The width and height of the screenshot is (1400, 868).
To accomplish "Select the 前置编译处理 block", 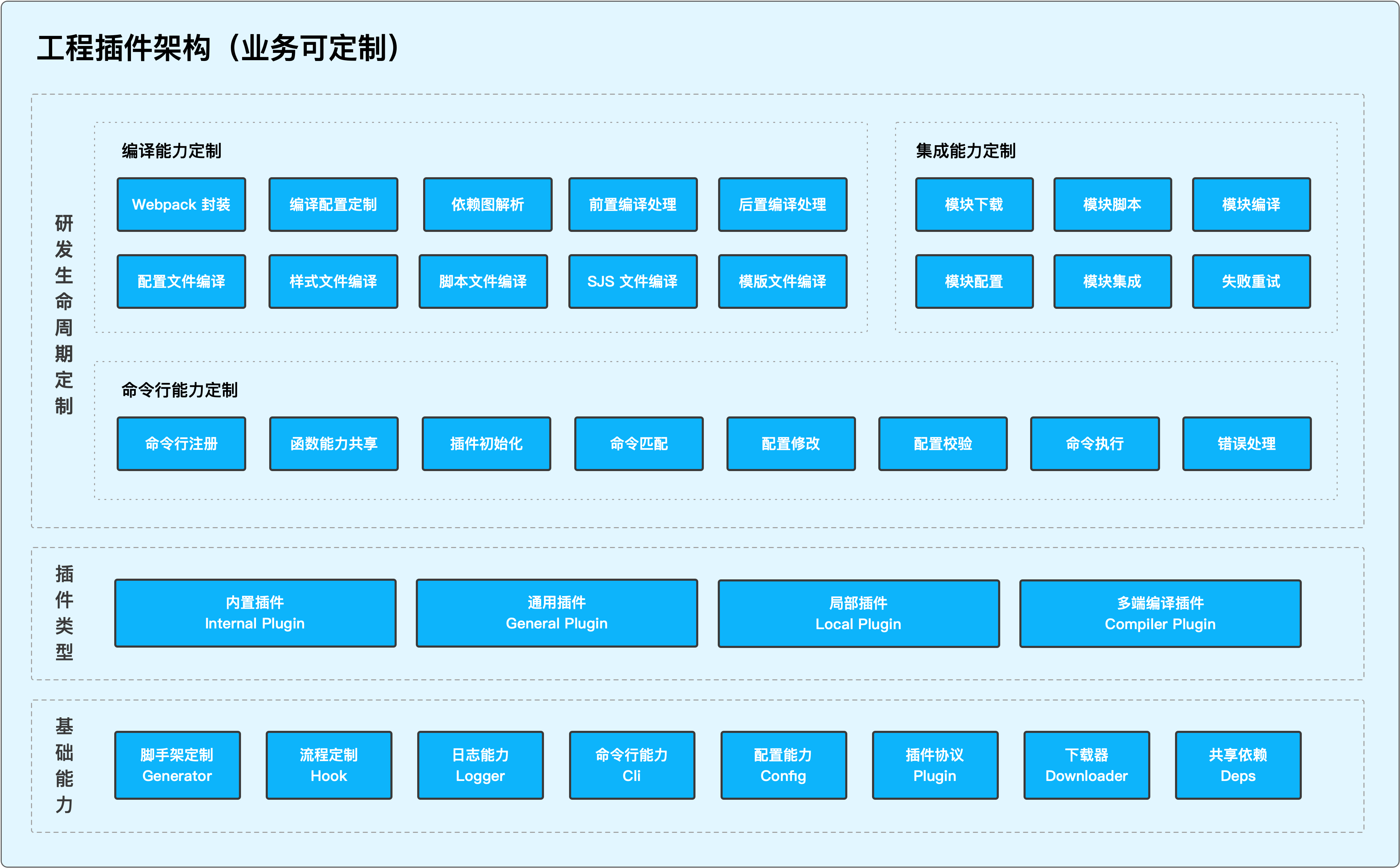I will 633,204.
